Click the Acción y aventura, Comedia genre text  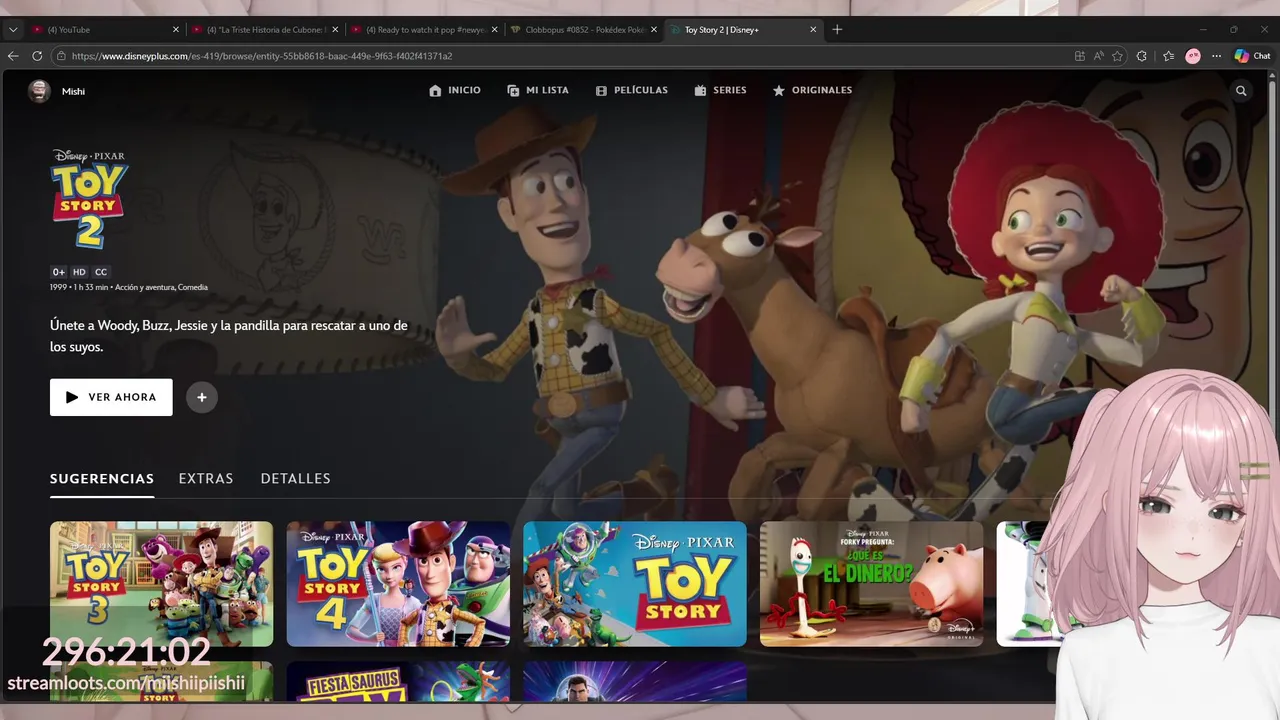(161, 288)
